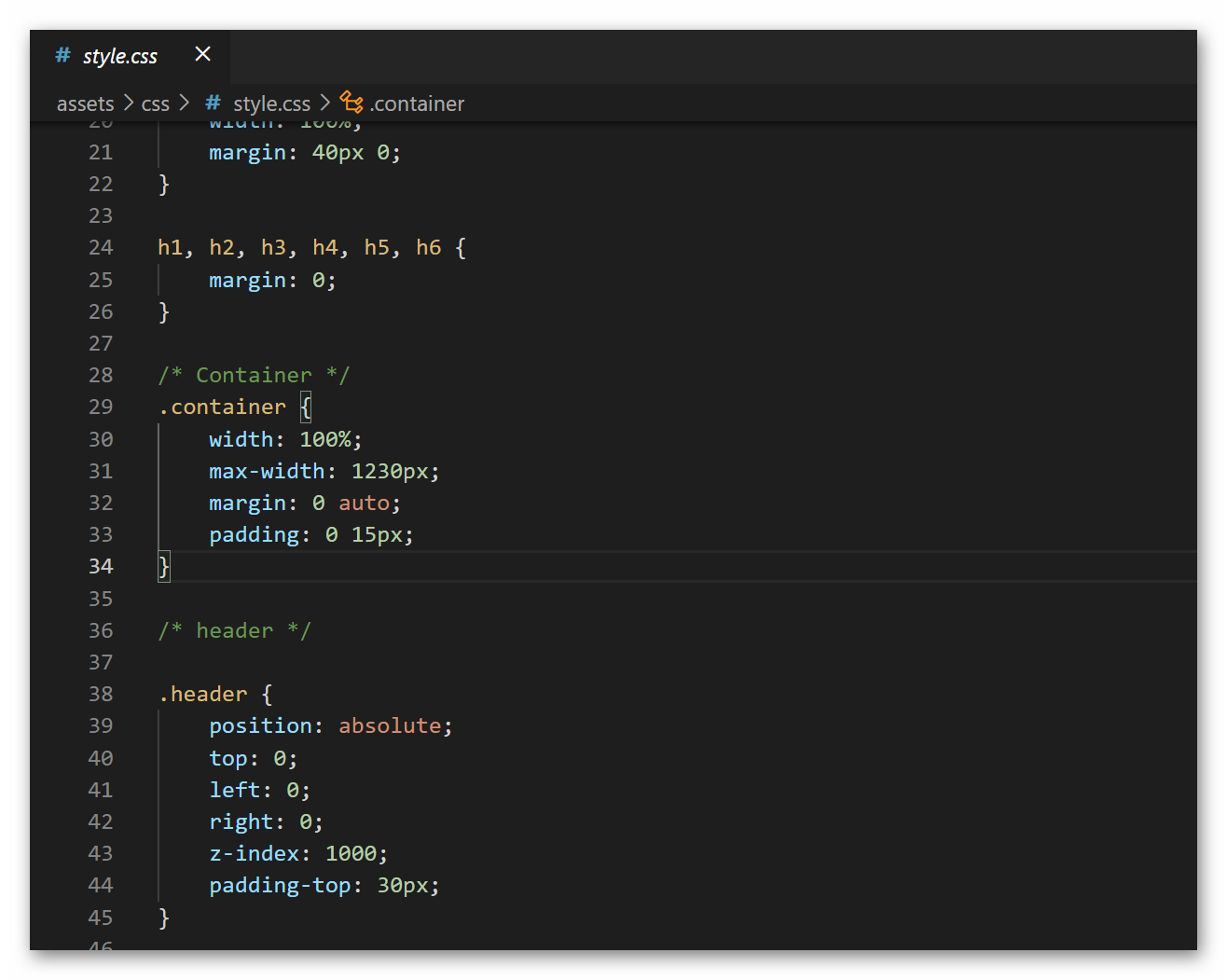Click the '.container' selector on line 29

(x=222, y=407)
